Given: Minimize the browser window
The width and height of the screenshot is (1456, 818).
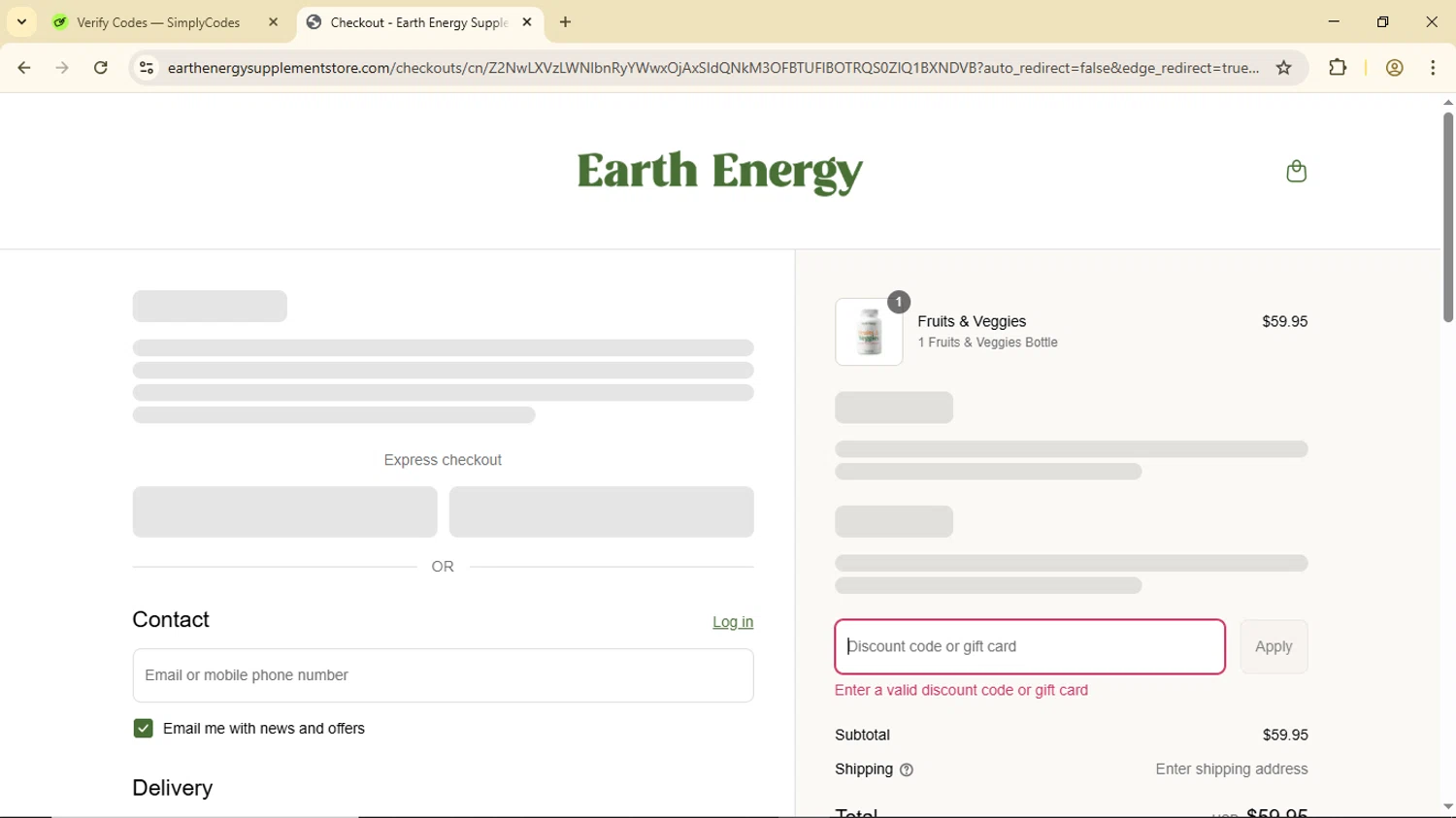Looking at the screenshot, I should [1334, 22].
